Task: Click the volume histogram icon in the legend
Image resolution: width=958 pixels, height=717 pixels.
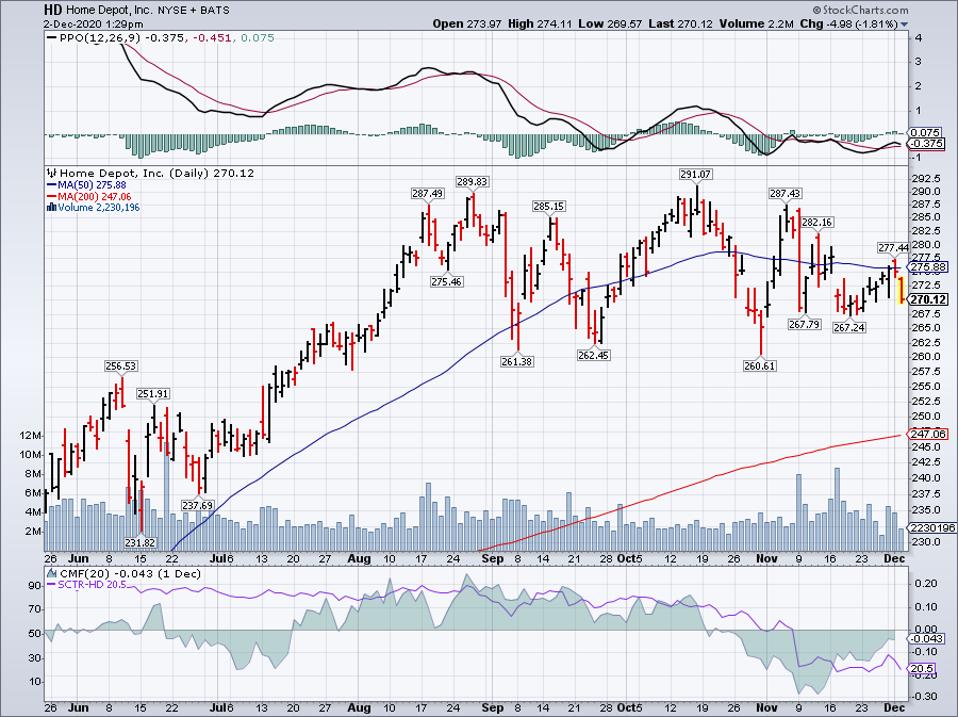Action: point(52,208)
